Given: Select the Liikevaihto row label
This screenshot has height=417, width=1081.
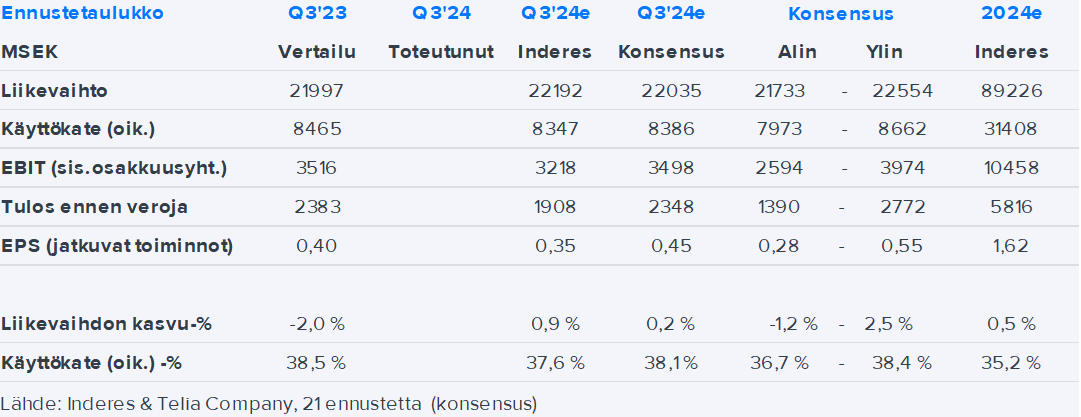Looking at the screenshot, I should [55, 91].
